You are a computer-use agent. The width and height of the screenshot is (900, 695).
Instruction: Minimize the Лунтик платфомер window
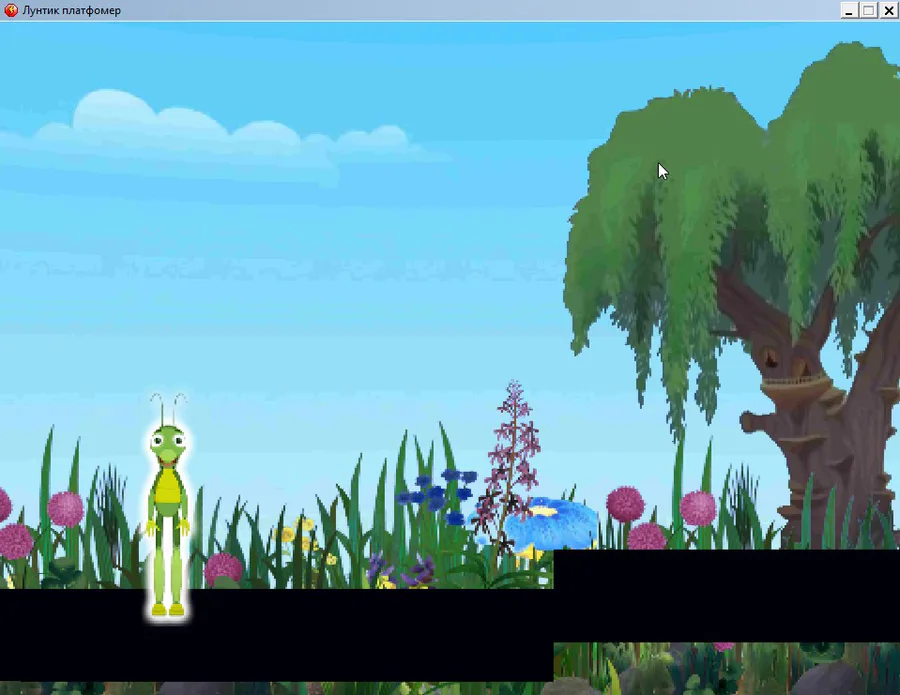[x=849, y=10]
